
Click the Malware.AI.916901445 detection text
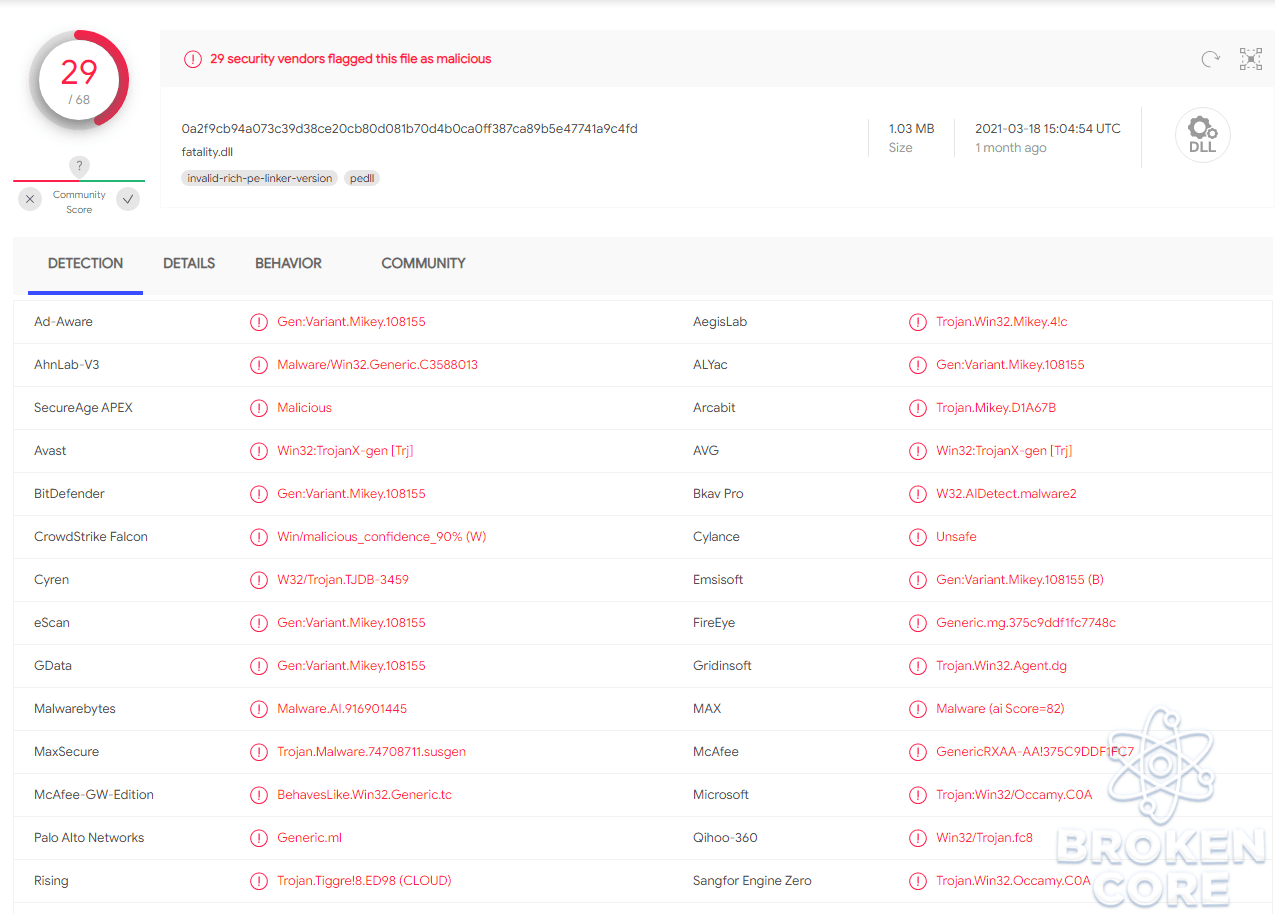(342, 709)
